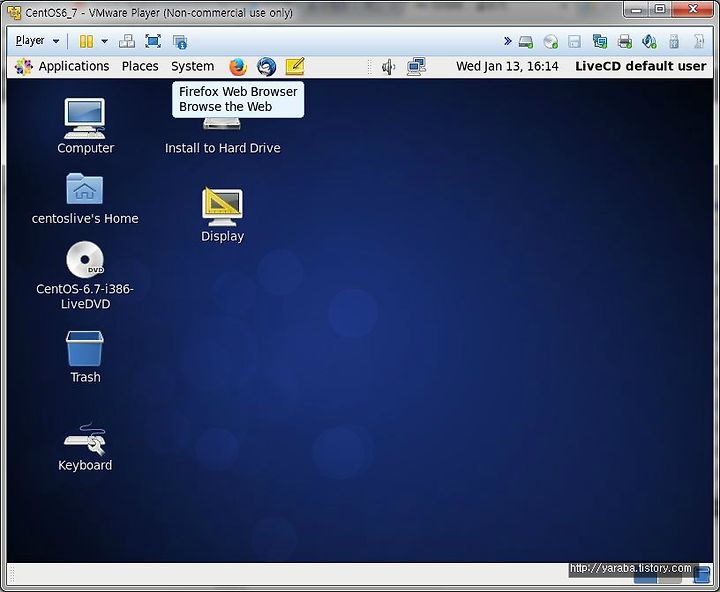Open the Places menu
Viewport: 720px width, 592px height.
pos(140,66)
